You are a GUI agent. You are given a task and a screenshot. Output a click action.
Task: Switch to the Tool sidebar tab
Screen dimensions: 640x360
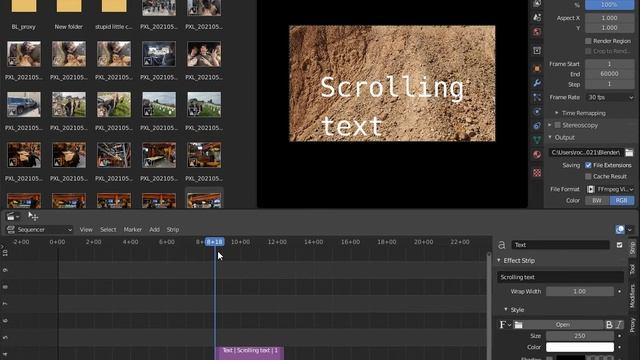(632, 269)
